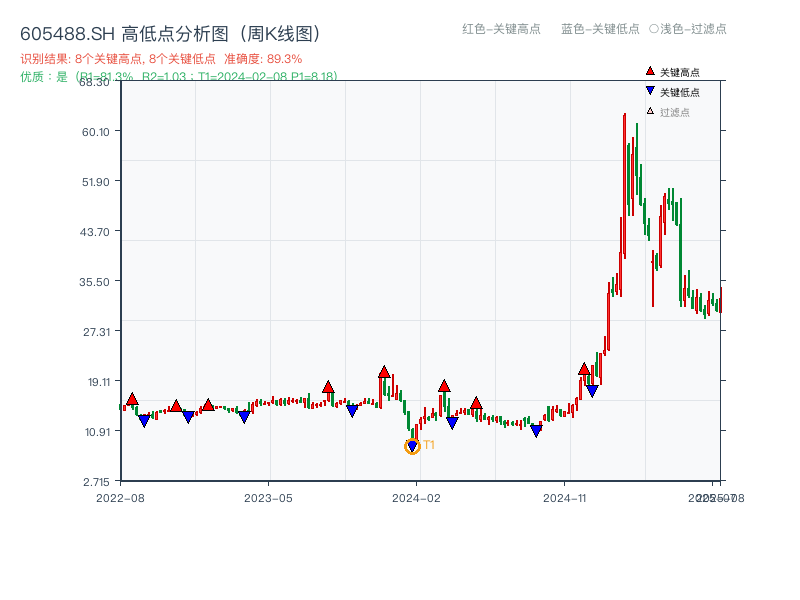This screenshot has width=800, height=600.
Task: Click the blue key-low triangle before the 2024-11 rally
Action: (538, 428)
